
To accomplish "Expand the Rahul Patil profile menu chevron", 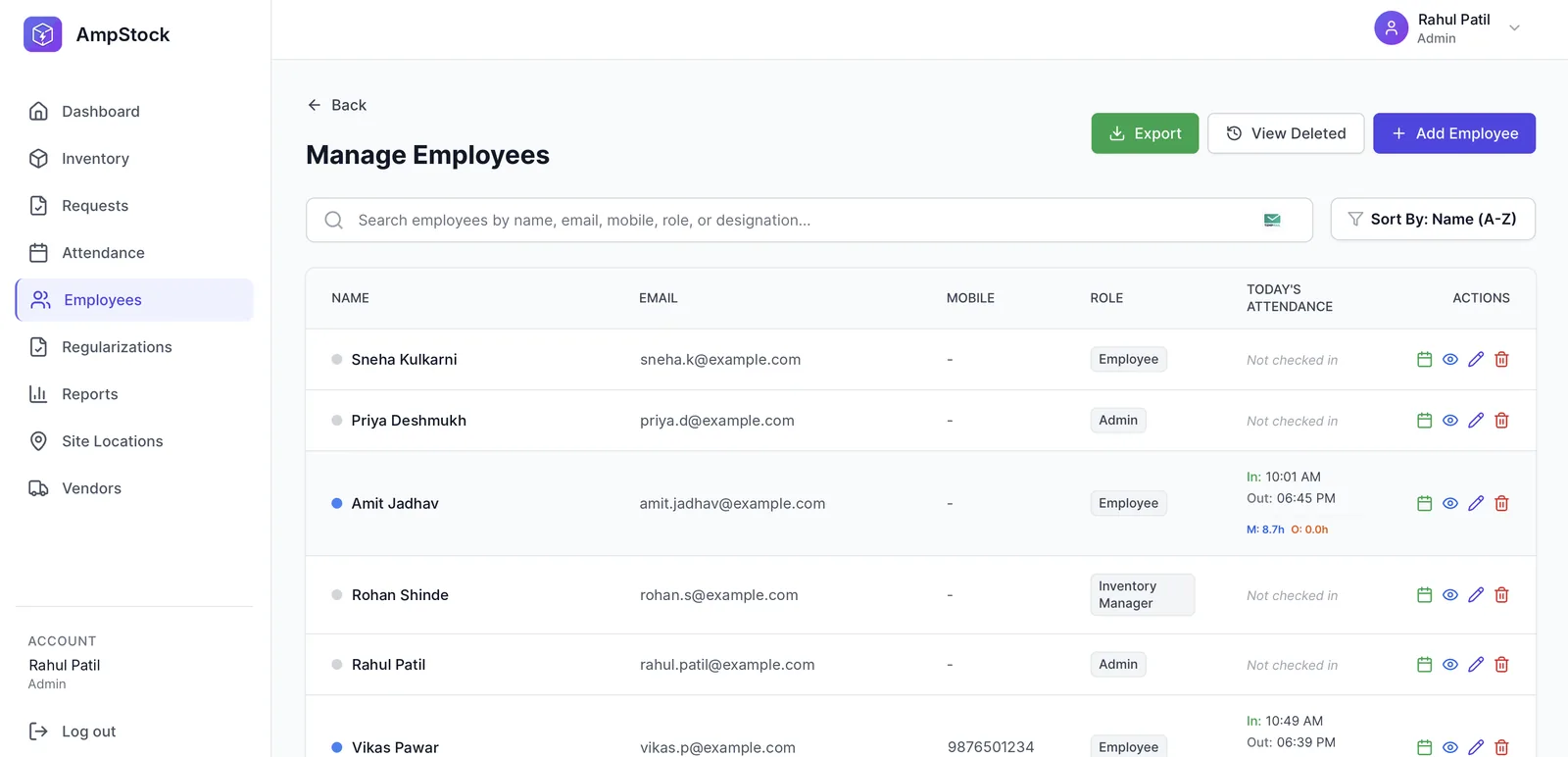I will [1515, 28].
